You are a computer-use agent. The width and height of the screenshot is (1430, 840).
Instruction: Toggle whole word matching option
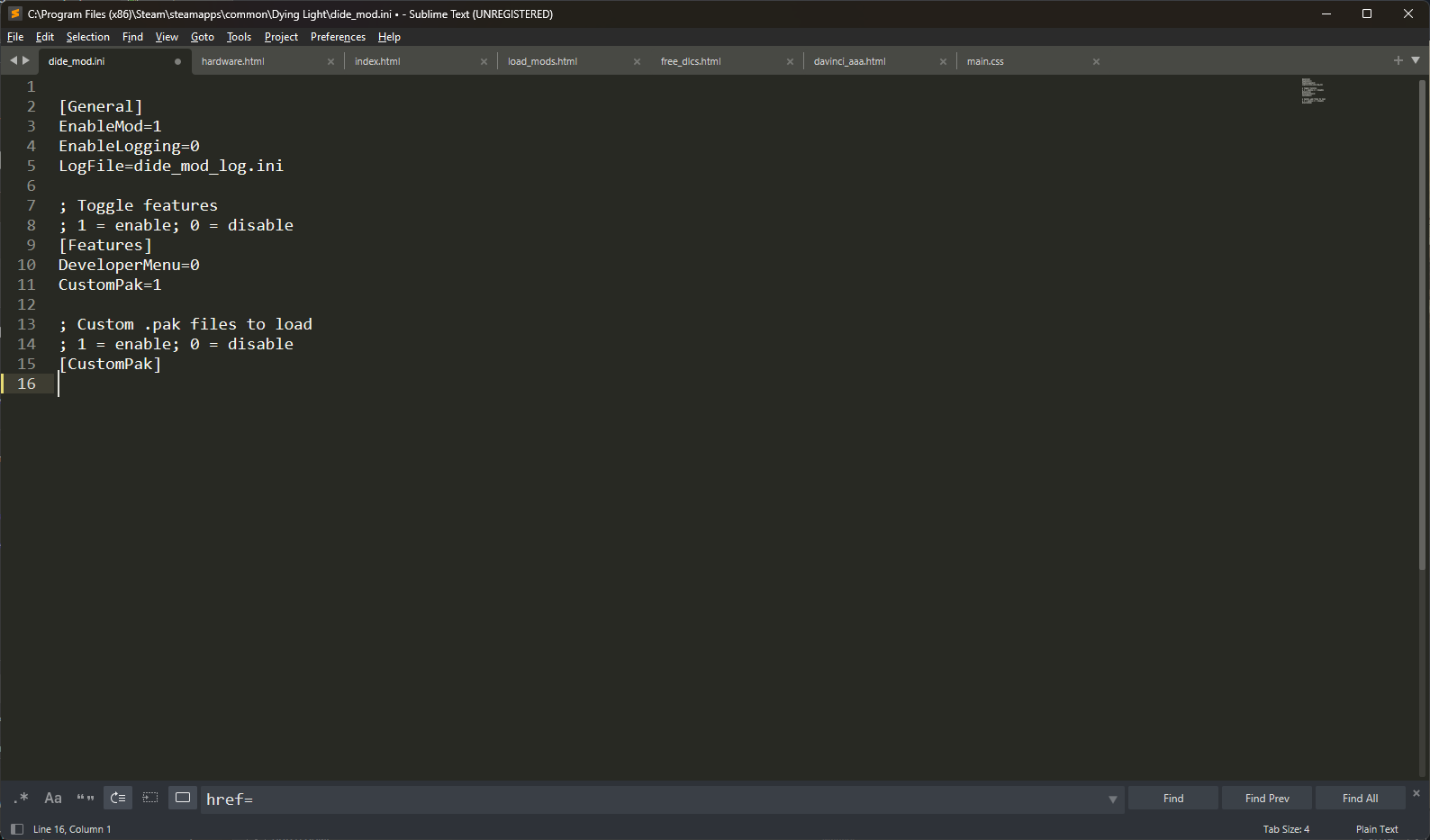[86, 798]
